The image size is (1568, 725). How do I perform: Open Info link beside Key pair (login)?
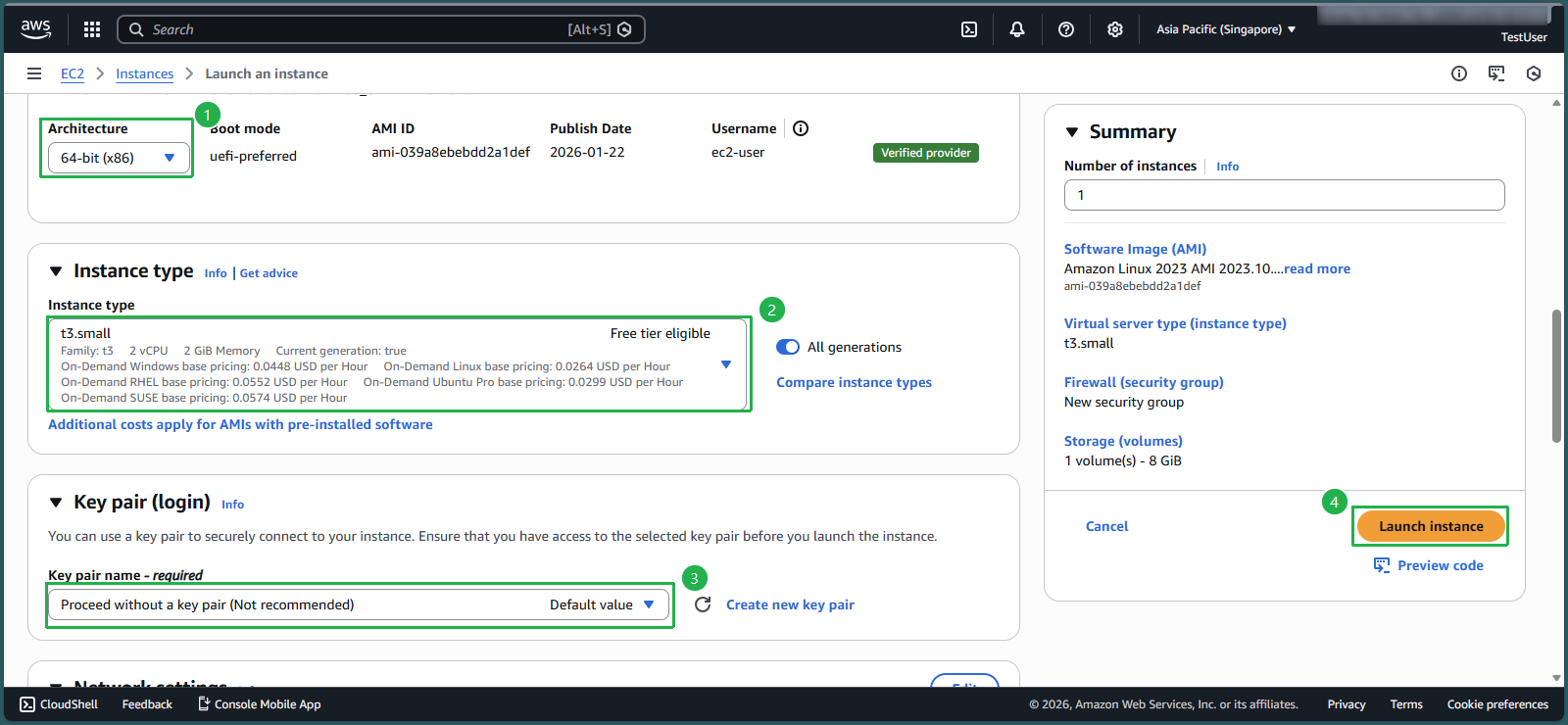click(232, 505)
